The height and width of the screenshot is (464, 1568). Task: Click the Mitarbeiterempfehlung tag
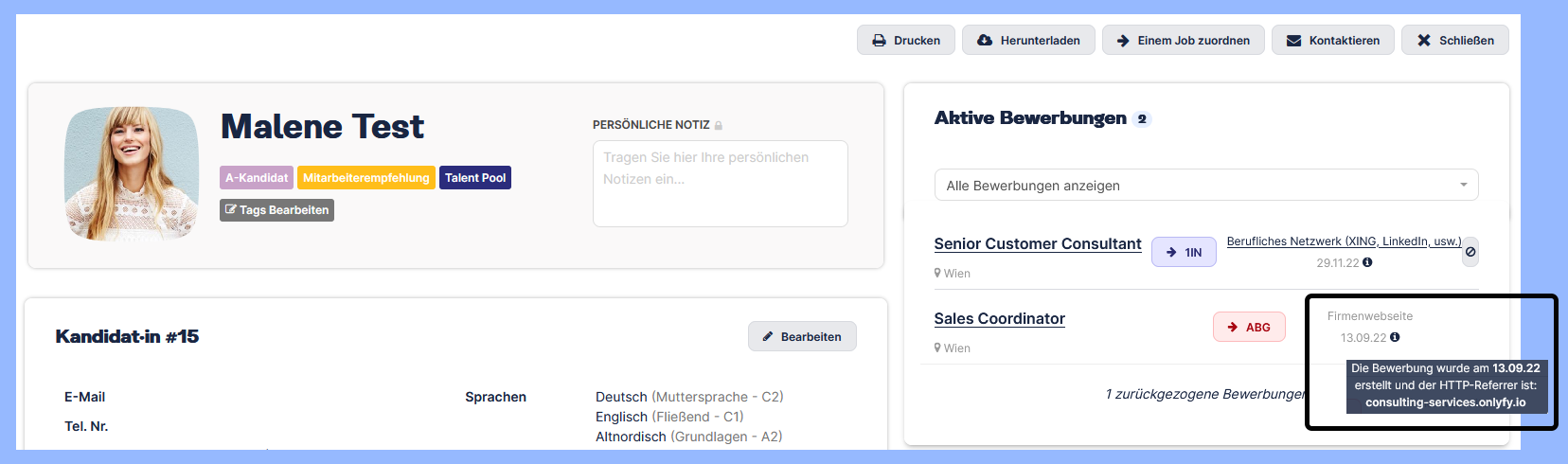[365, 178]
